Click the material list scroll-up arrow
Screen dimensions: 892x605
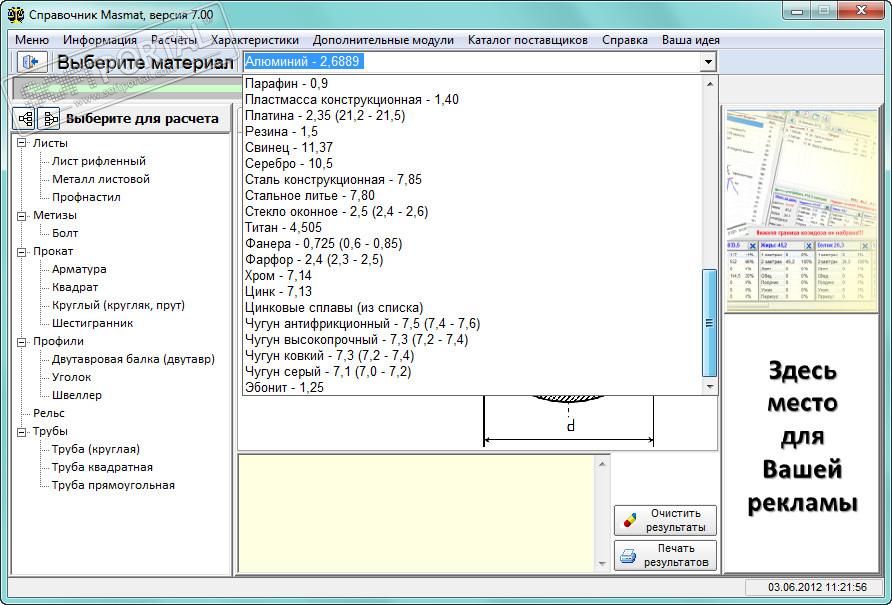[709, 84]
